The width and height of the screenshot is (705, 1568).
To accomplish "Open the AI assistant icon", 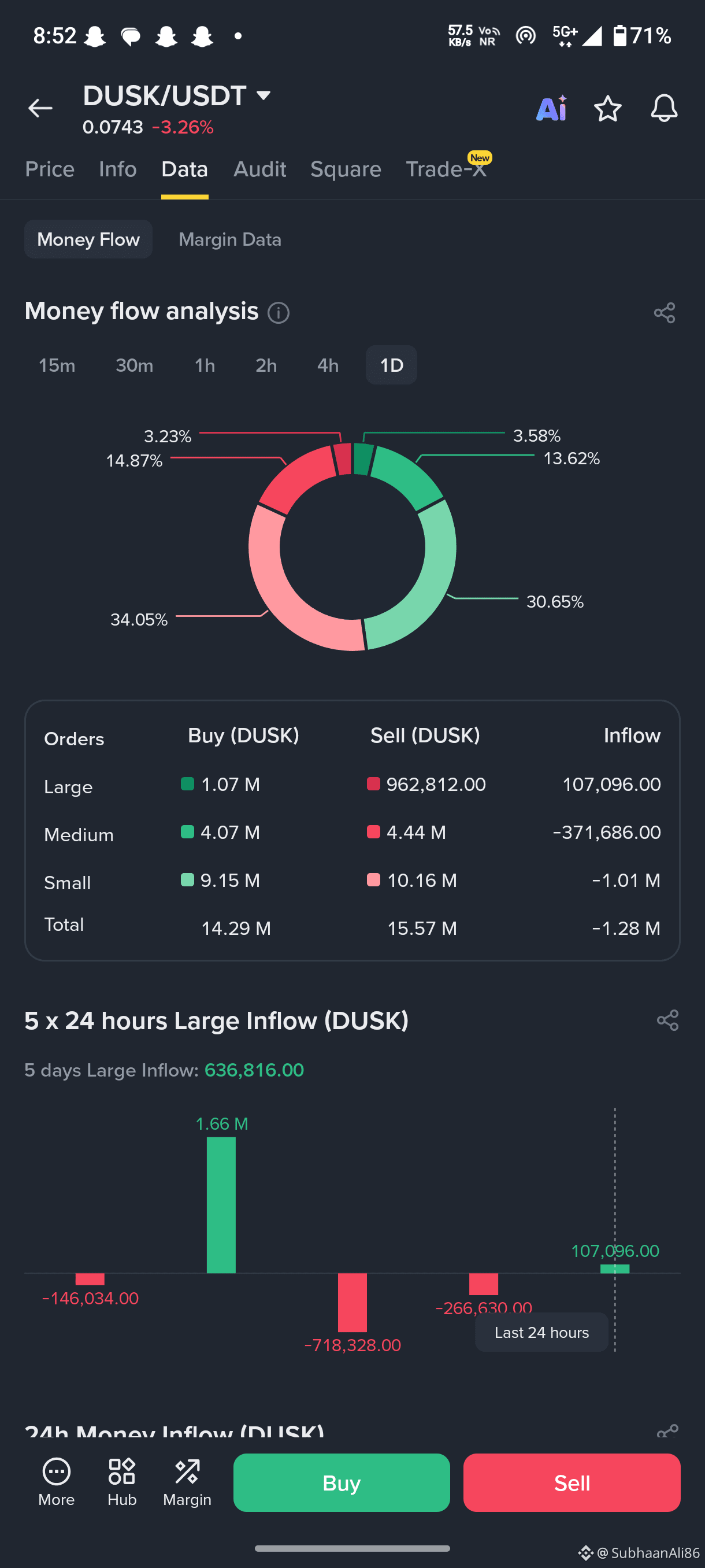I will [551, 108].
